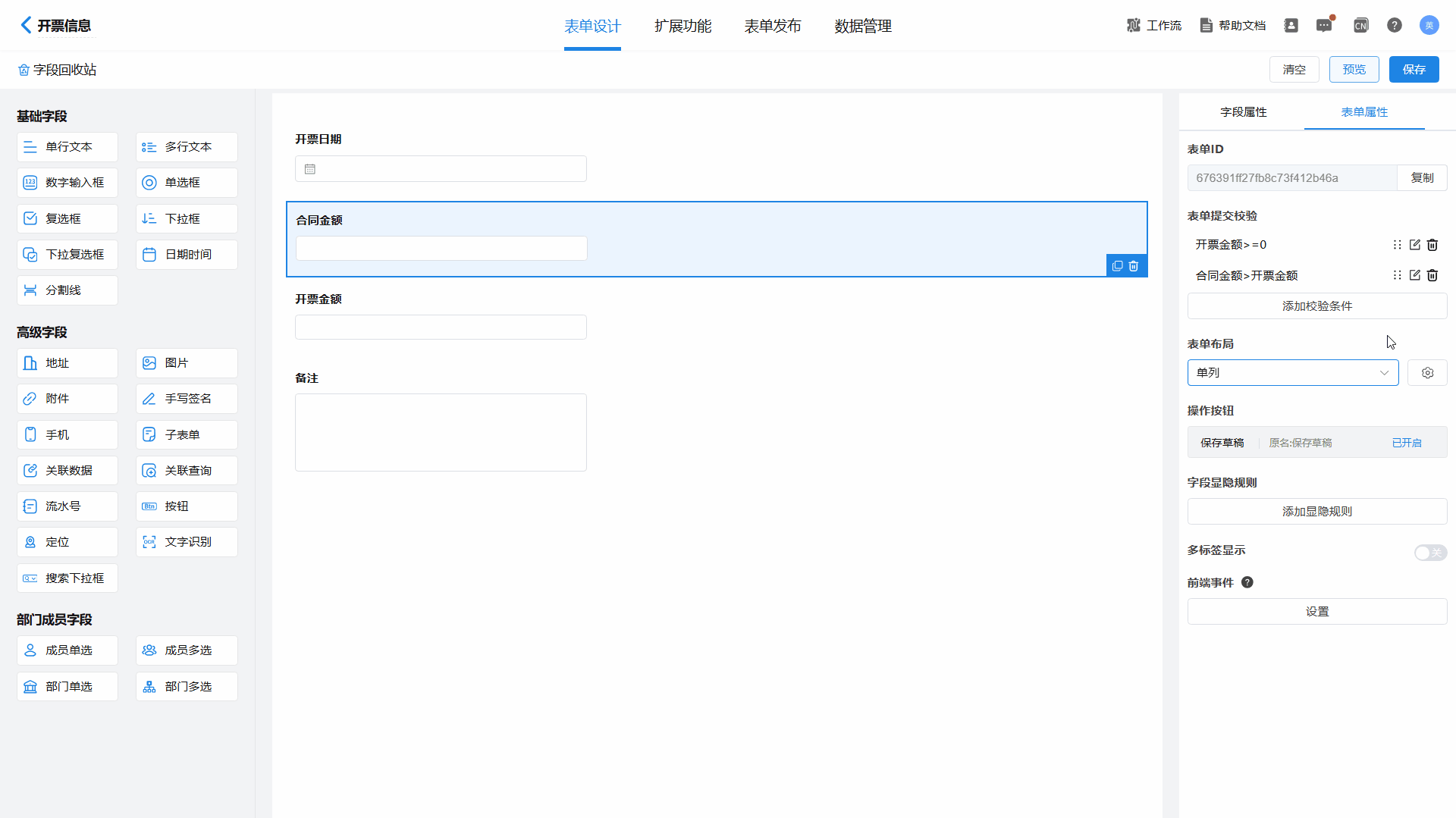The height and width of the screenshot is (818, 1456).
Task: Click 添加校验条件 button
Action: pyautogui.click(x=1317, y=306)
